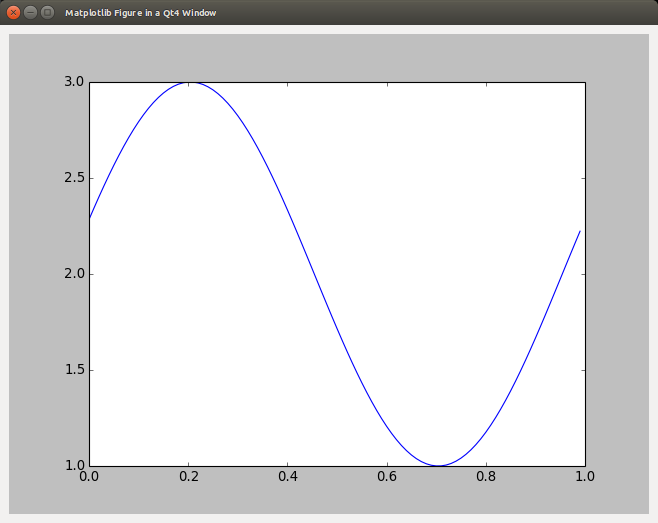This screenshot has width=658, height=523.
Task: Click the x-axis label 0.6
Action: [387, 476]
